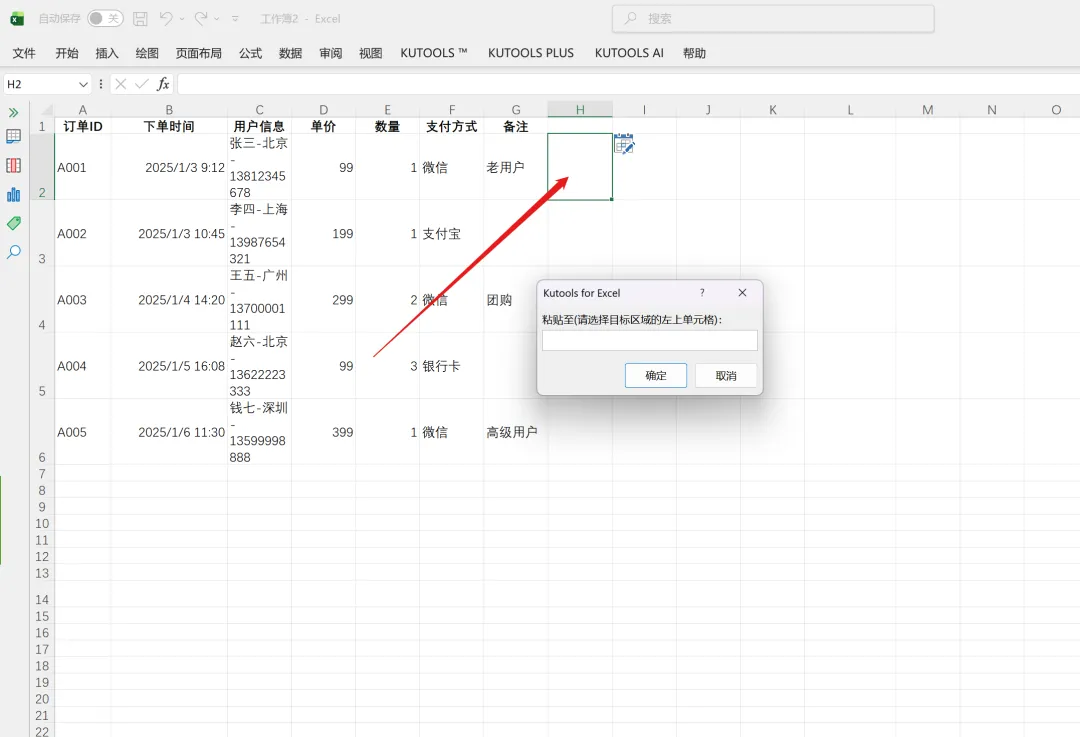Click the 取消 button in dialog
This screenshot has width=1080, height=737.
click(726, 375)
